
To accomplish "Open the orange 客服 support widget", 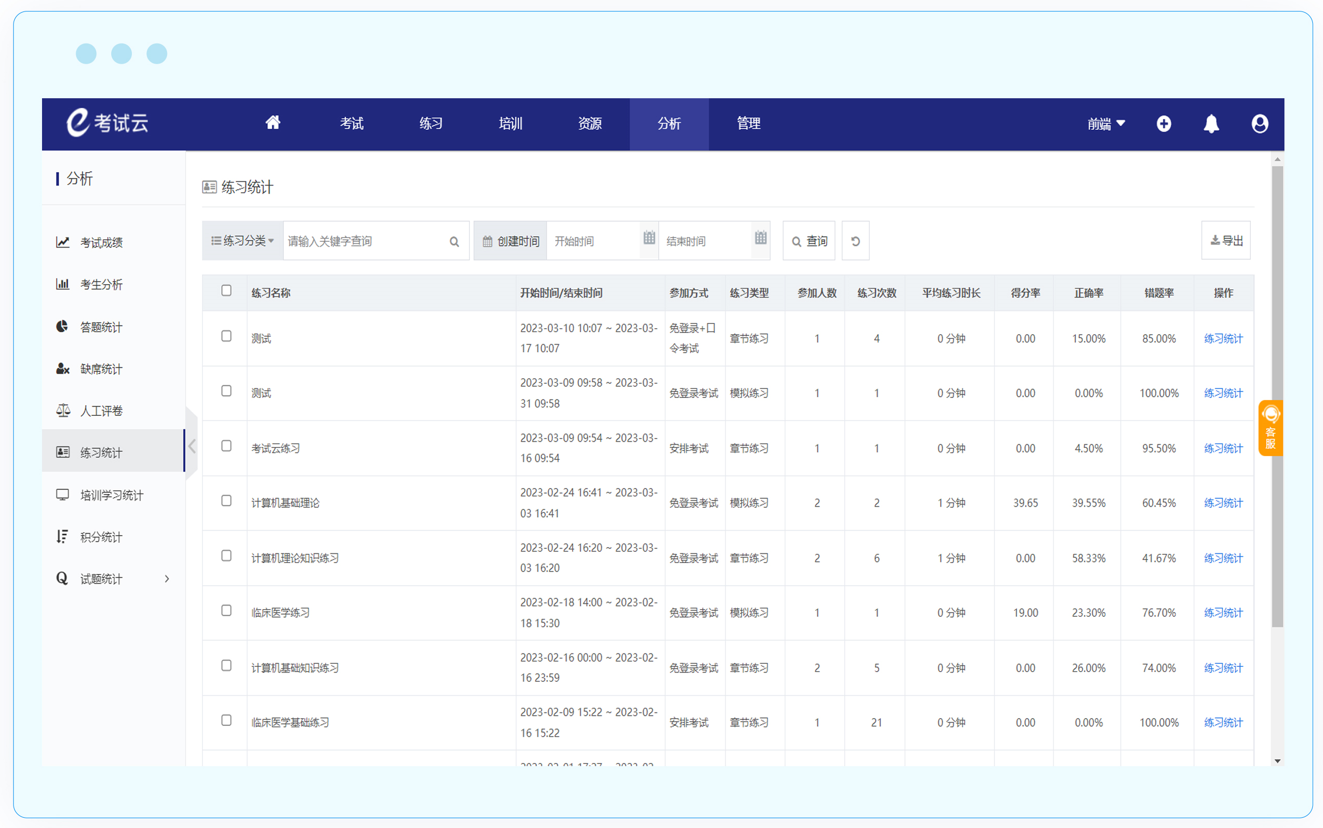I will (x=1270, y=428).
